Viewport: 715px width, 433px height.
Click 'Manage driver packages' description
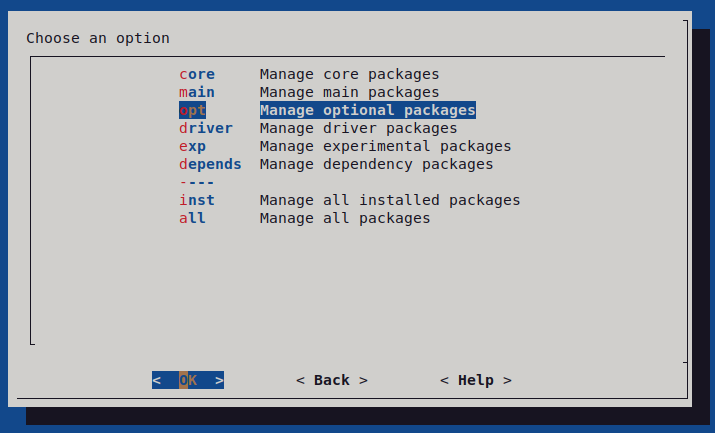(358, 128)
